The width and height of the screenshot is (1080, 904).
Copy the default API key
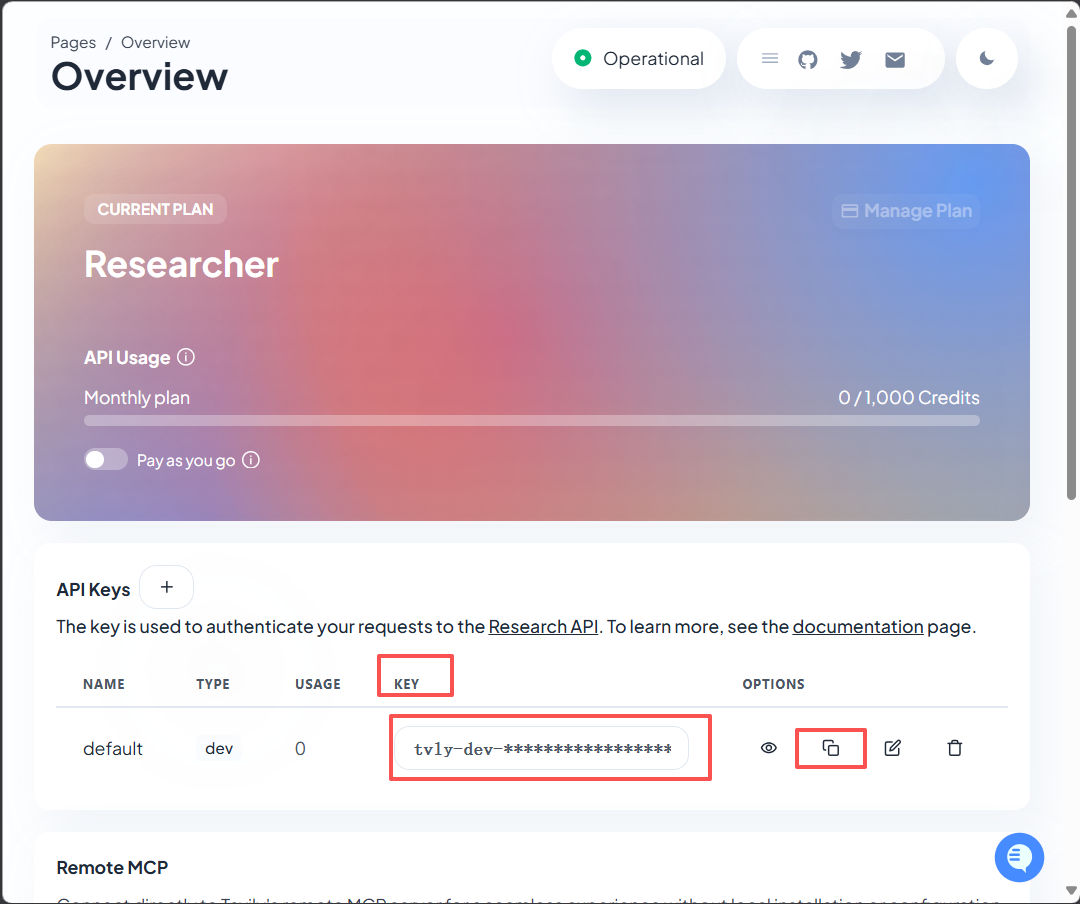(x=831, y=748)
